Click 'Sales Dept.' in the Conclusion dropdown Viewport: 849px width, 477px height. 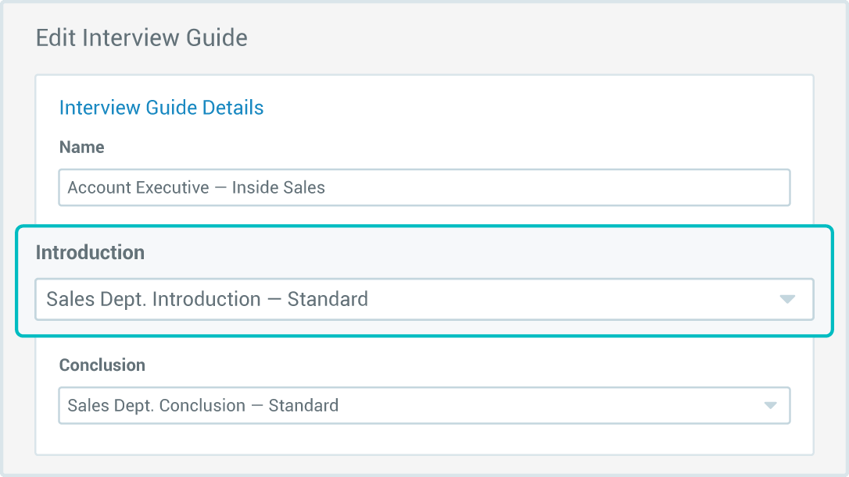(105, 406)
